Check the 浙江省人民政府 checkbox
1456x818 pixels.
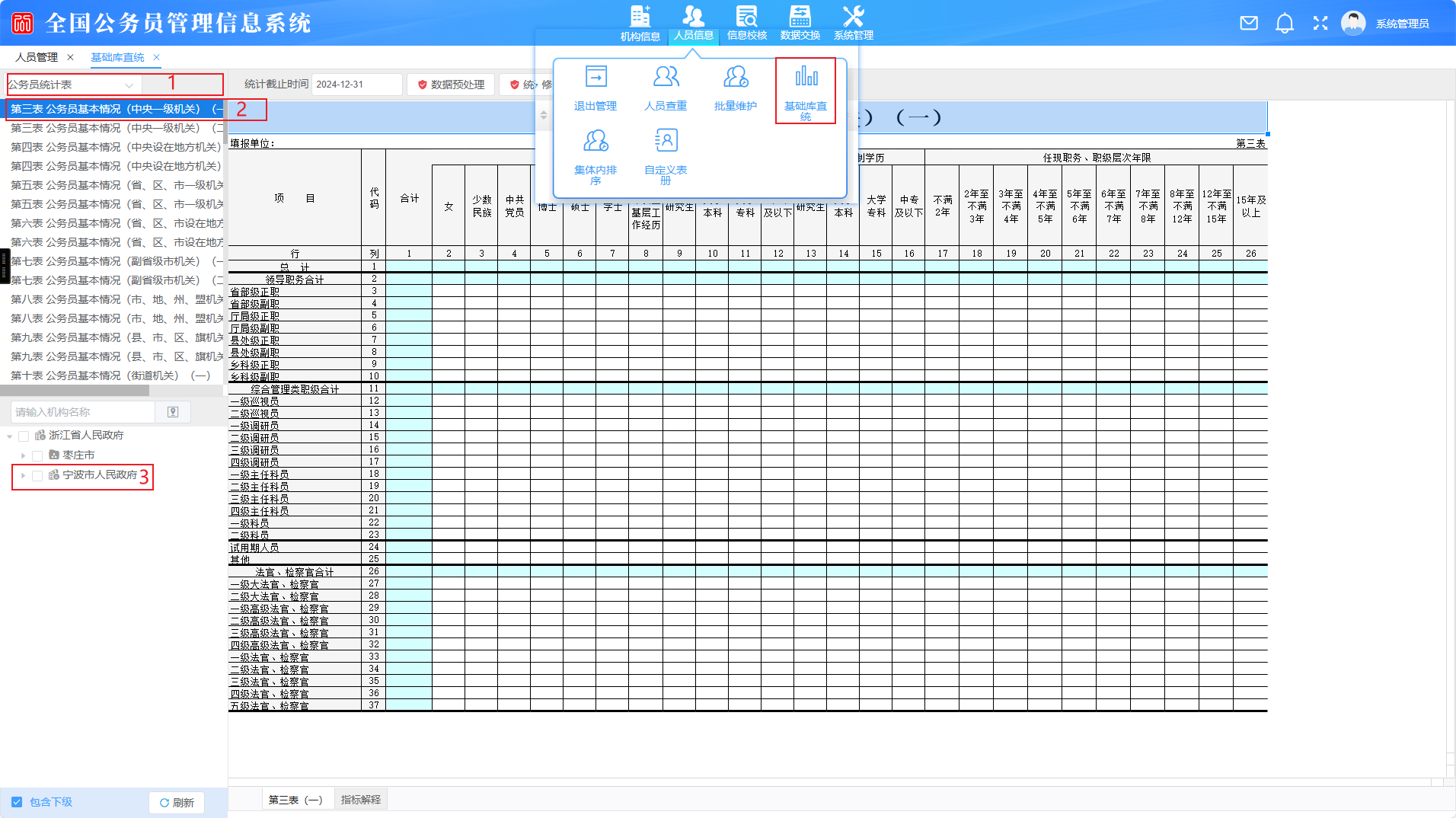(x=24, y=436)
